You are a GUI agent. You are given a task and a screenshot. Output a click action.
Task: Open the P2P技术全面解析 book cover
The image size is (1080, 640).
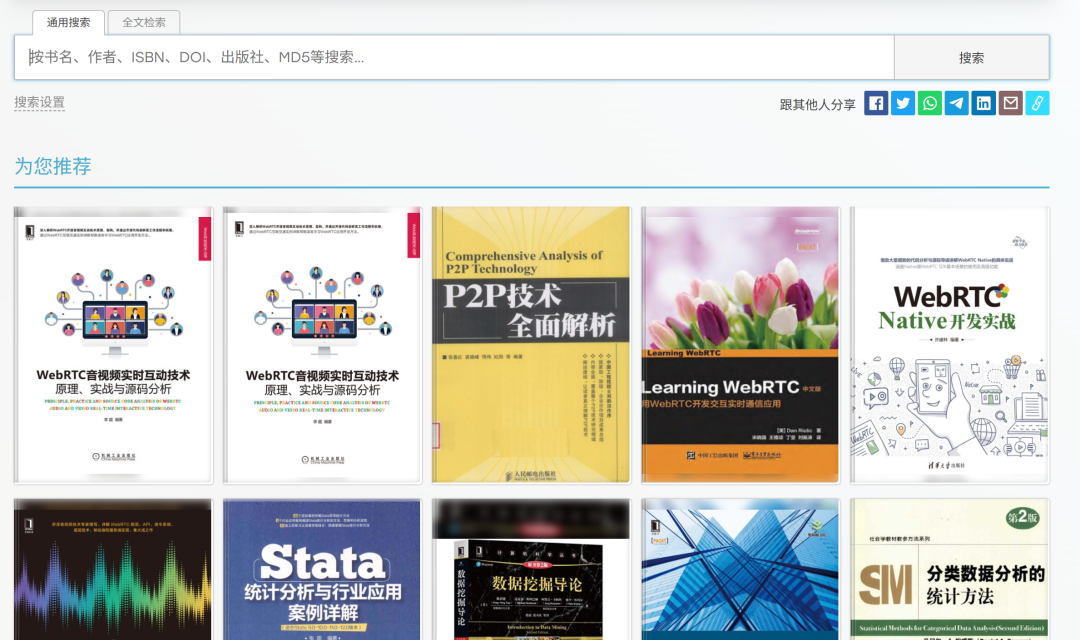[x=530, y=344]
